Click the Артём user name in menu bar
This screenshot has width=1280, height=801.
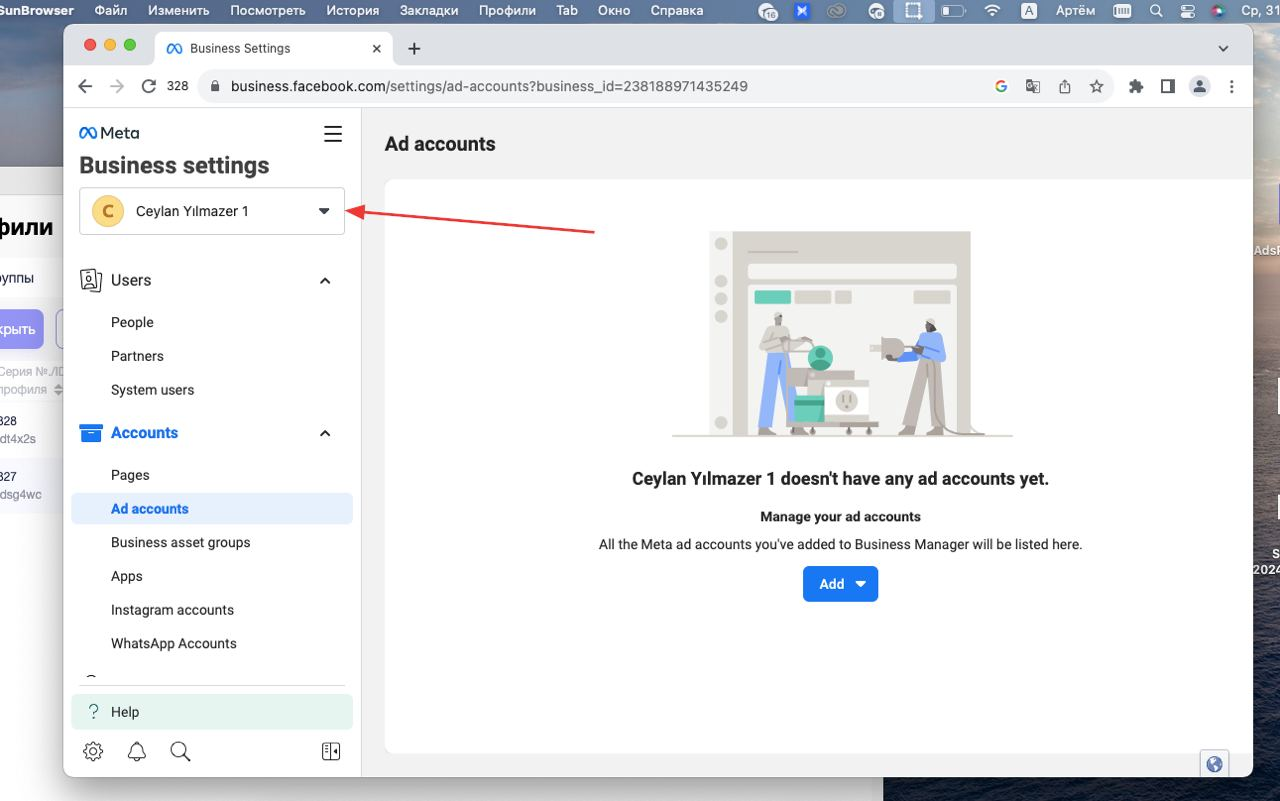click(x=1076, y=11)
